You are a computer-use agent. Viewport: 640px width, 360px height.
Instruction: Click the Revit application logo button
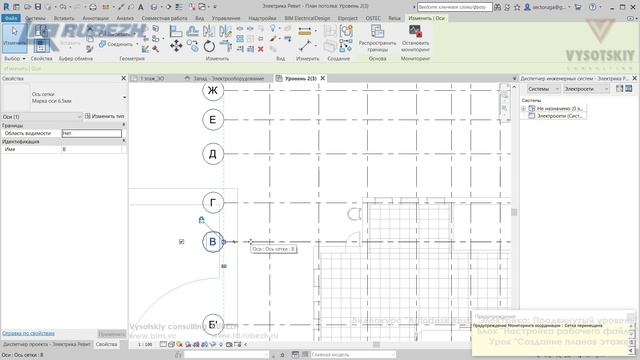(6, 7)
